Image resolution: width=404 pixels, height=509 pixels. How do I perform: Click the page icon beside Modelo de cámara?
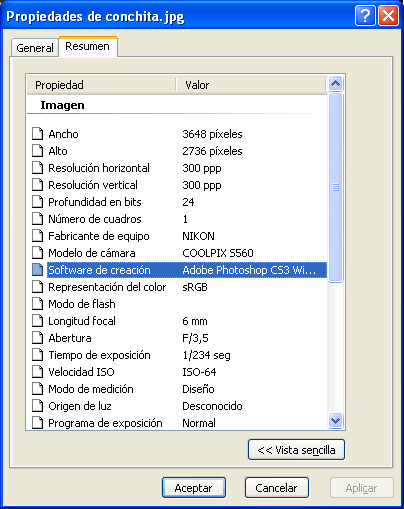tap(38, 253)
